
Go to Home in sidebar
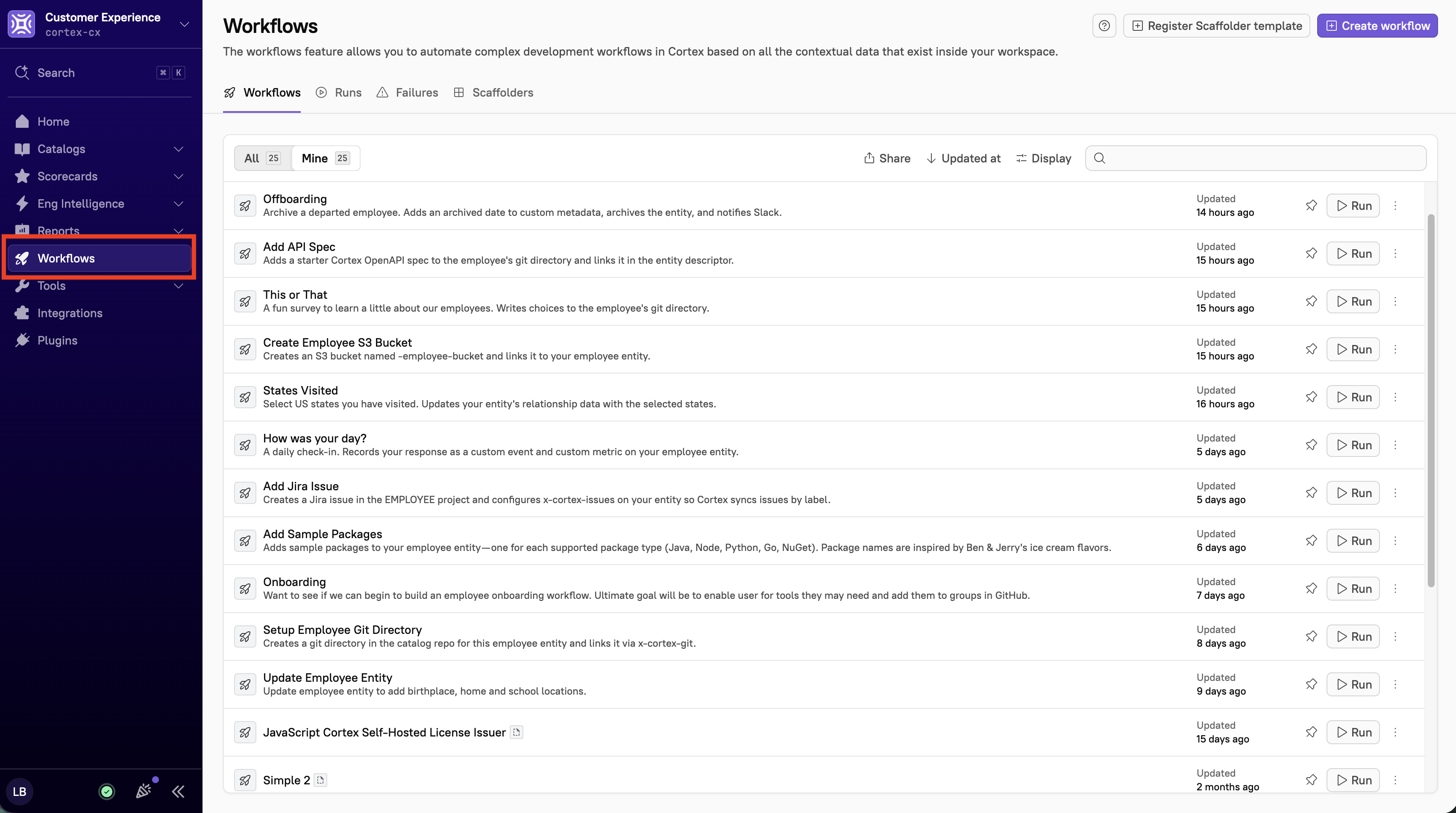[100, 121]
